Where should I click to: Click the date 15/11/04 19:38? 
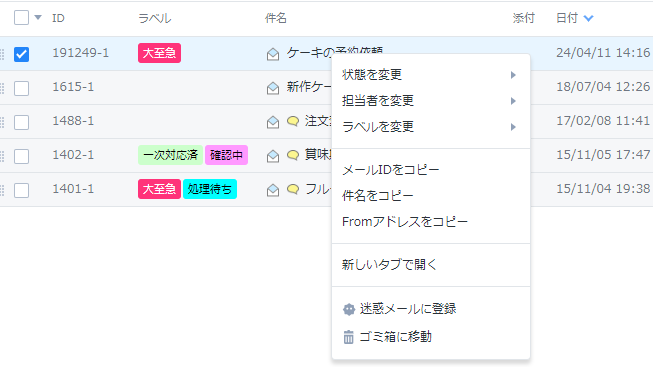[x=603, y=189]
